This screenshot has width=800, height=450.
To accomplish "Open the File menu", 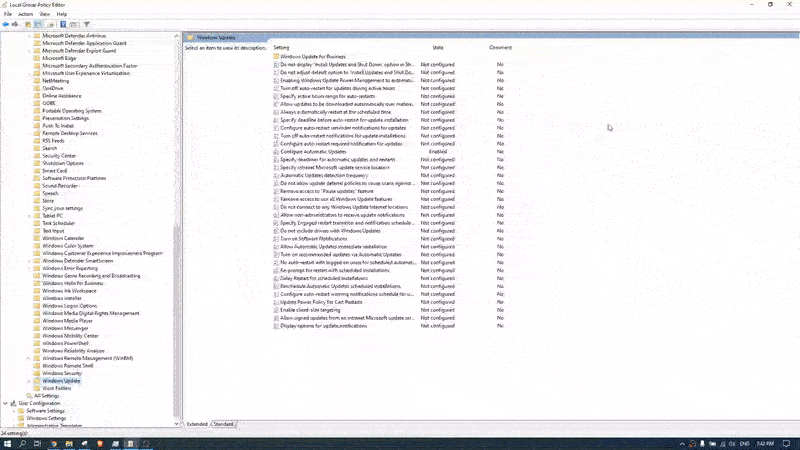I will (x=8, y=14).
